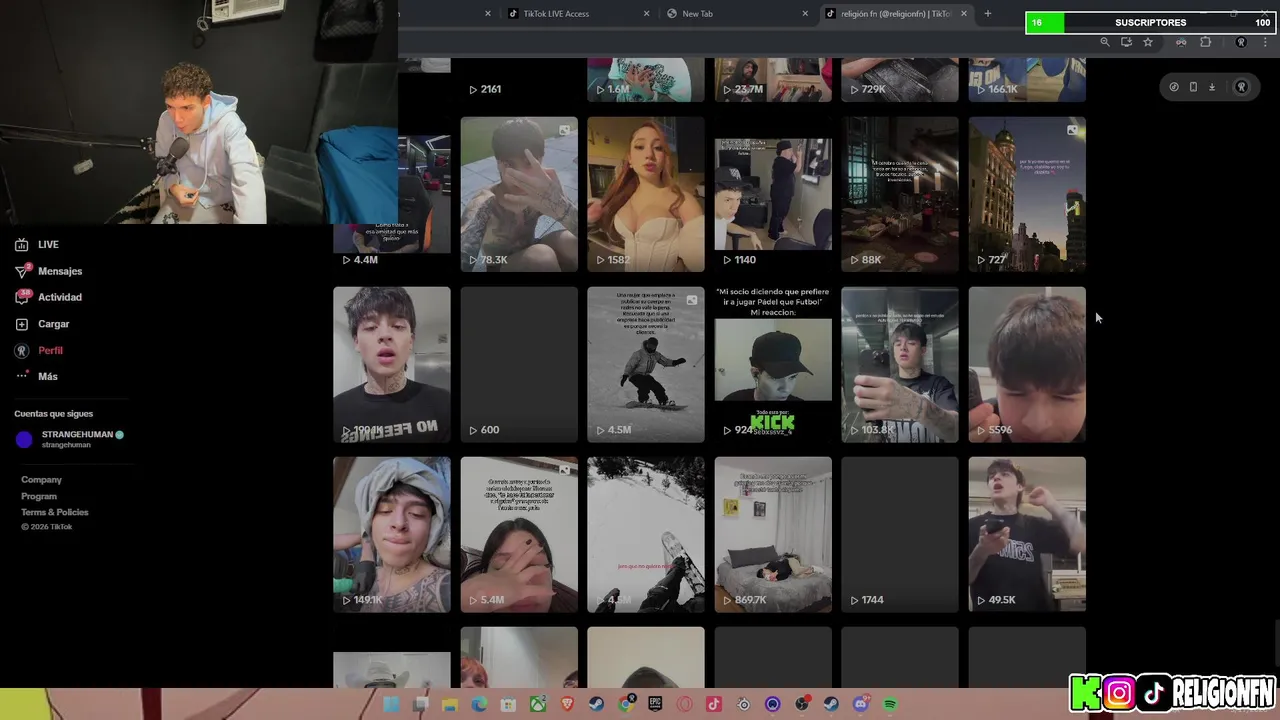Open Microsoft Store from the taskbar
This screenshot has width=1280, height=720.
(508, 704)
